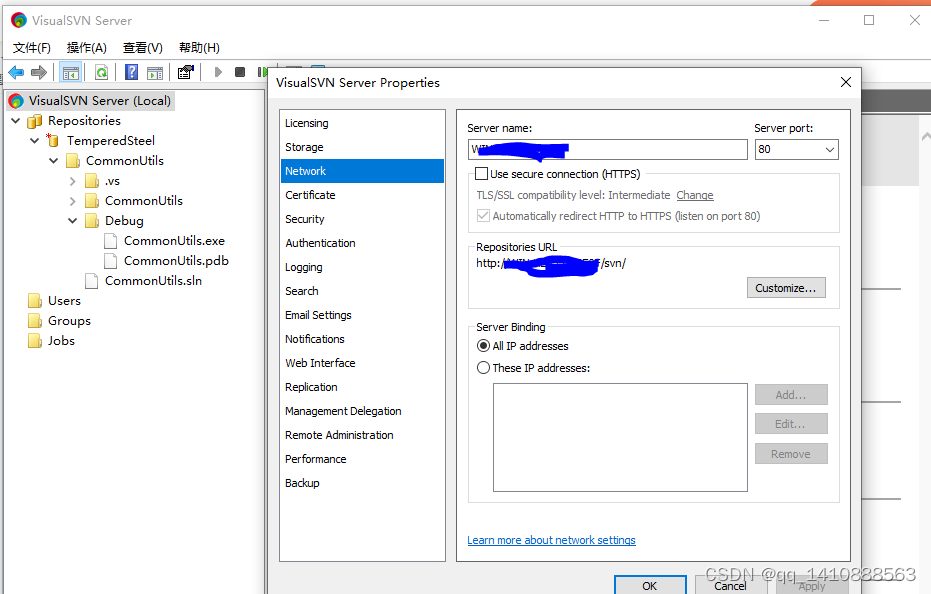931x594 pixels.
Task: Switch to the Certificate page
Action: [x=362, y=195]
